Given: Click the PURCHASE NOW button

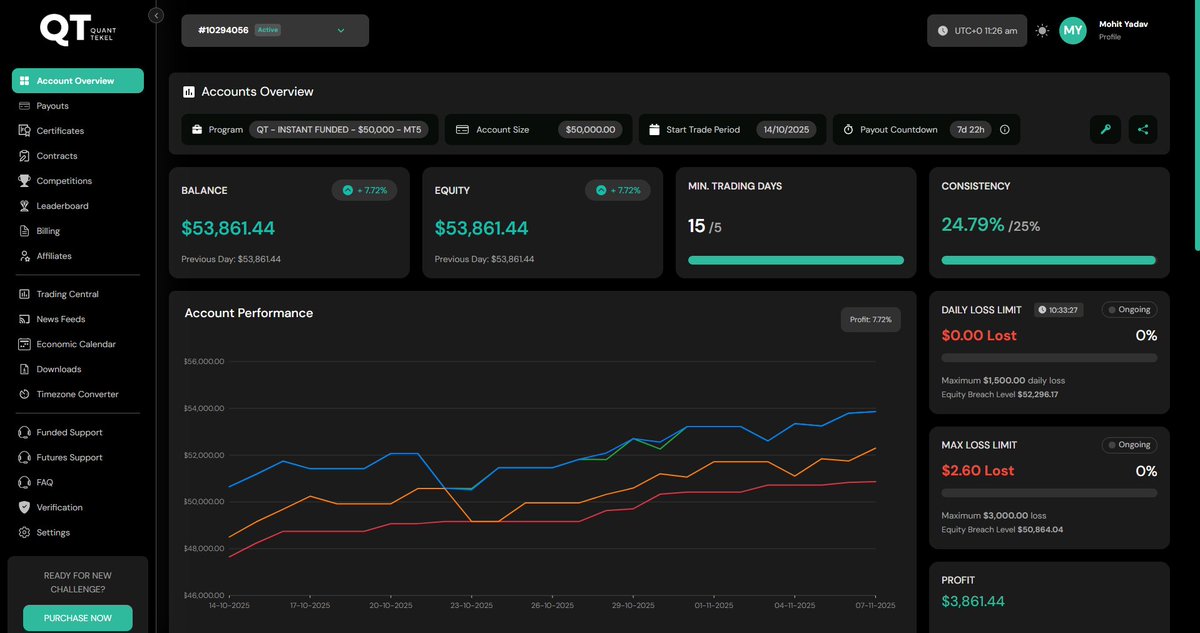Looking at the screenshot, I should [77, 618].
